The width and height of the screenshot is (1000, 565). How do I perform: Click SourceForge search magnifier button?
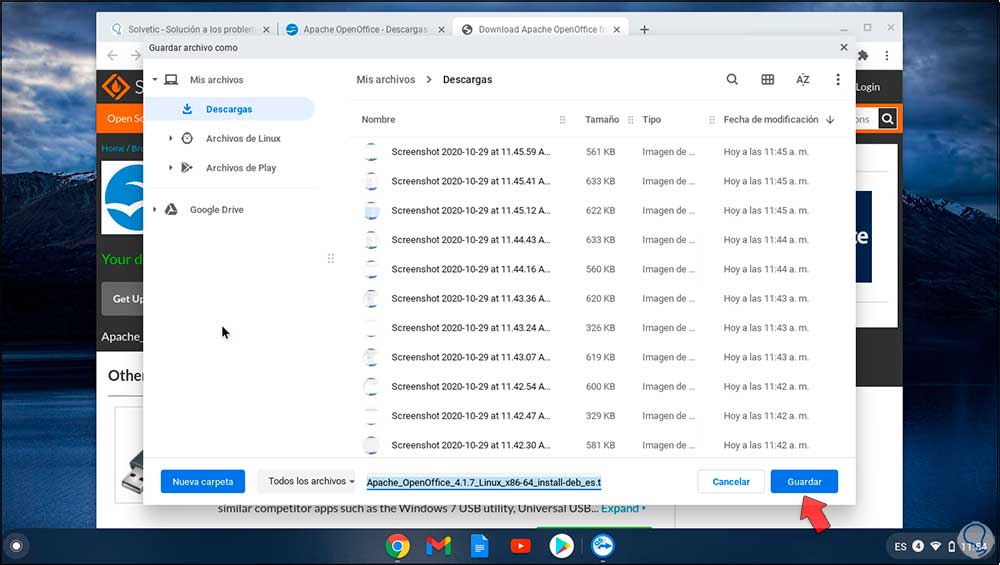click(887, 118)
